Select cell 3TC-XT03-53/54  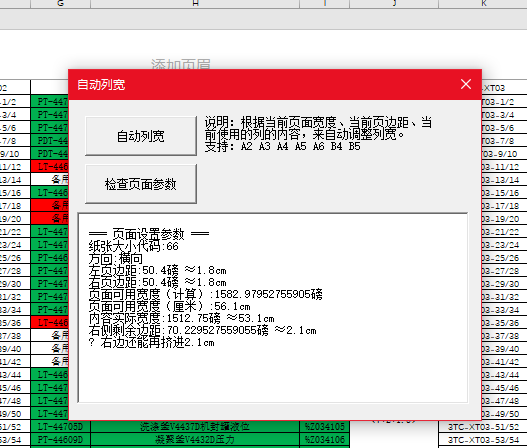(483, 440)
